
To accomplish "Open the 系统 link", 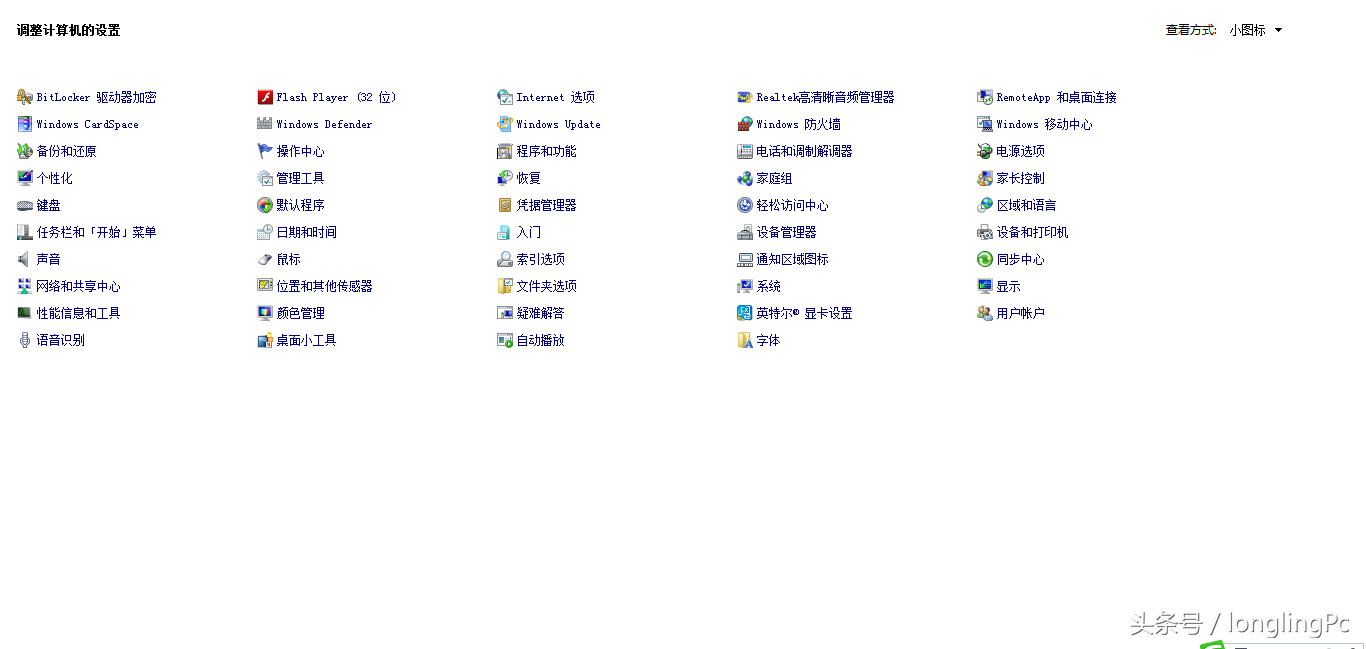I will click(768, 286).
